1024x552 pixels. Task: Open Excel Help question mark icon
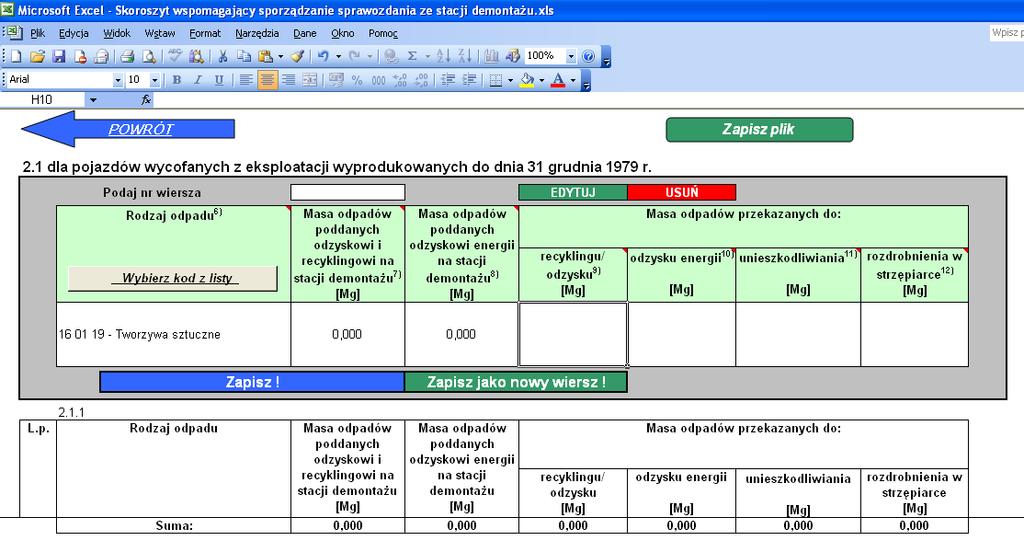[x=588, y=57]
